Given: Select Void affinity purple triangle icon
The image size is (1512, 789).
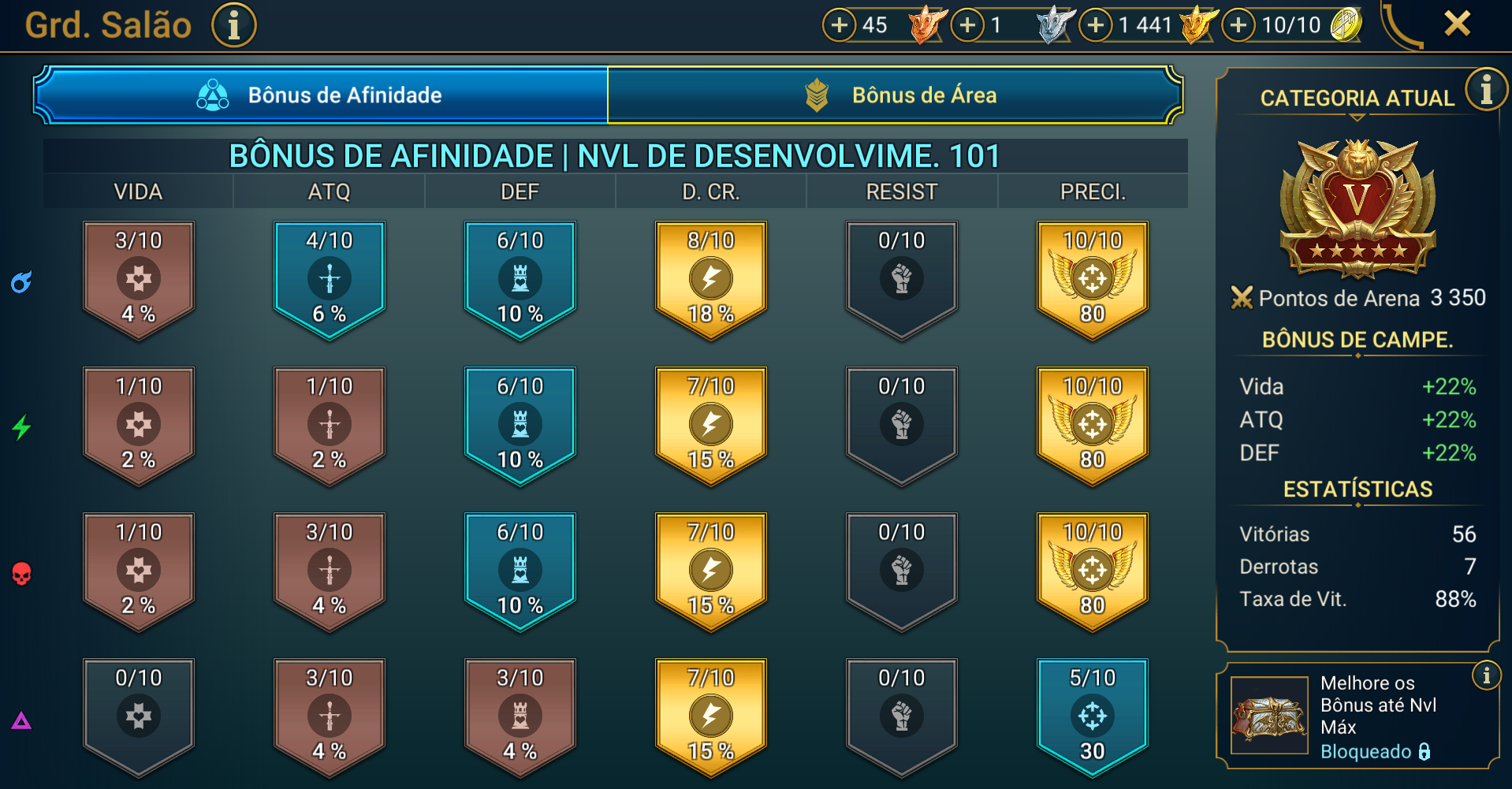Looking at the screenshot, I should pyautogui.click(x=21, y=720).
